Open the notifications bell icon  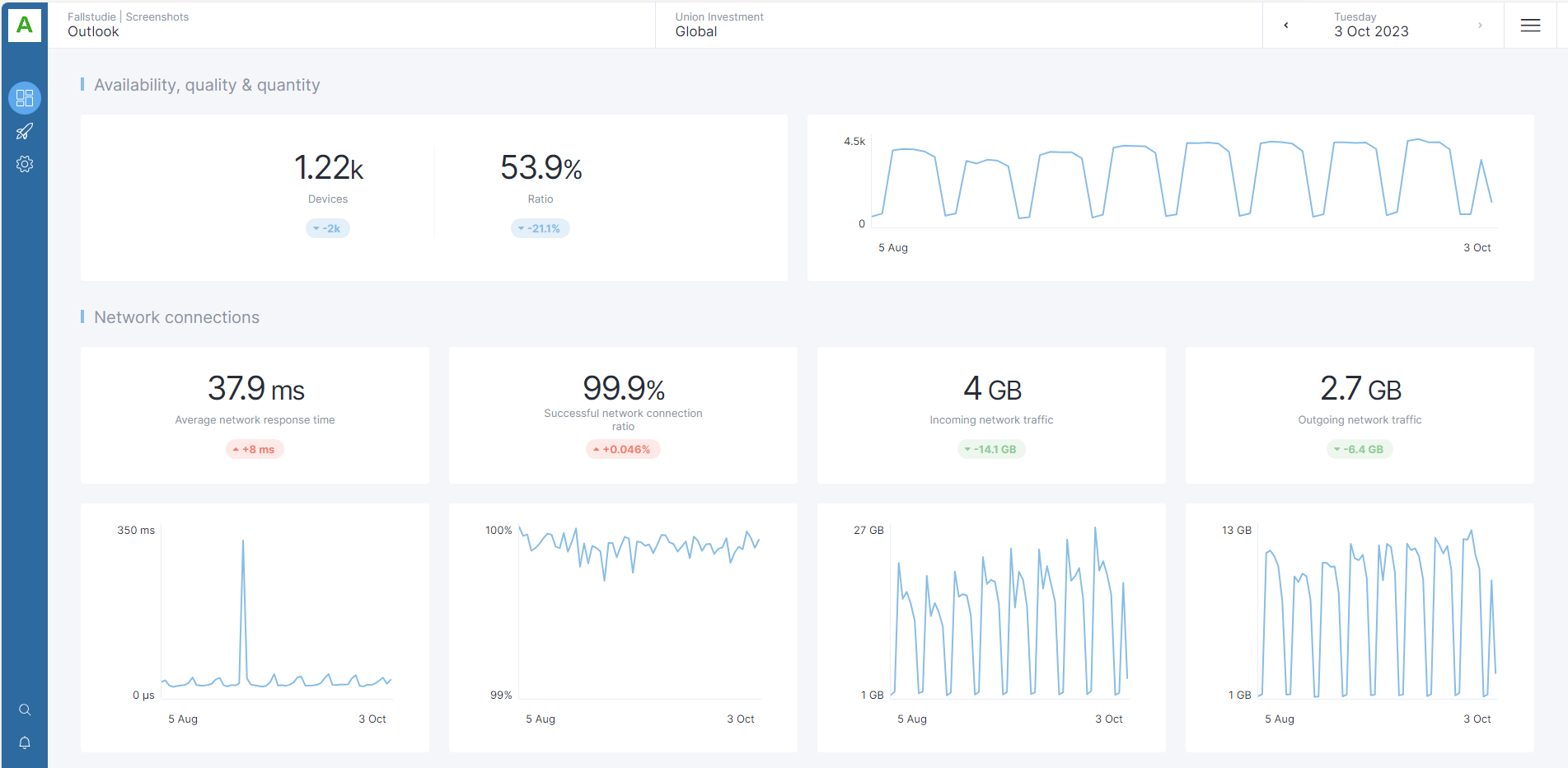[x=25, y=743]
